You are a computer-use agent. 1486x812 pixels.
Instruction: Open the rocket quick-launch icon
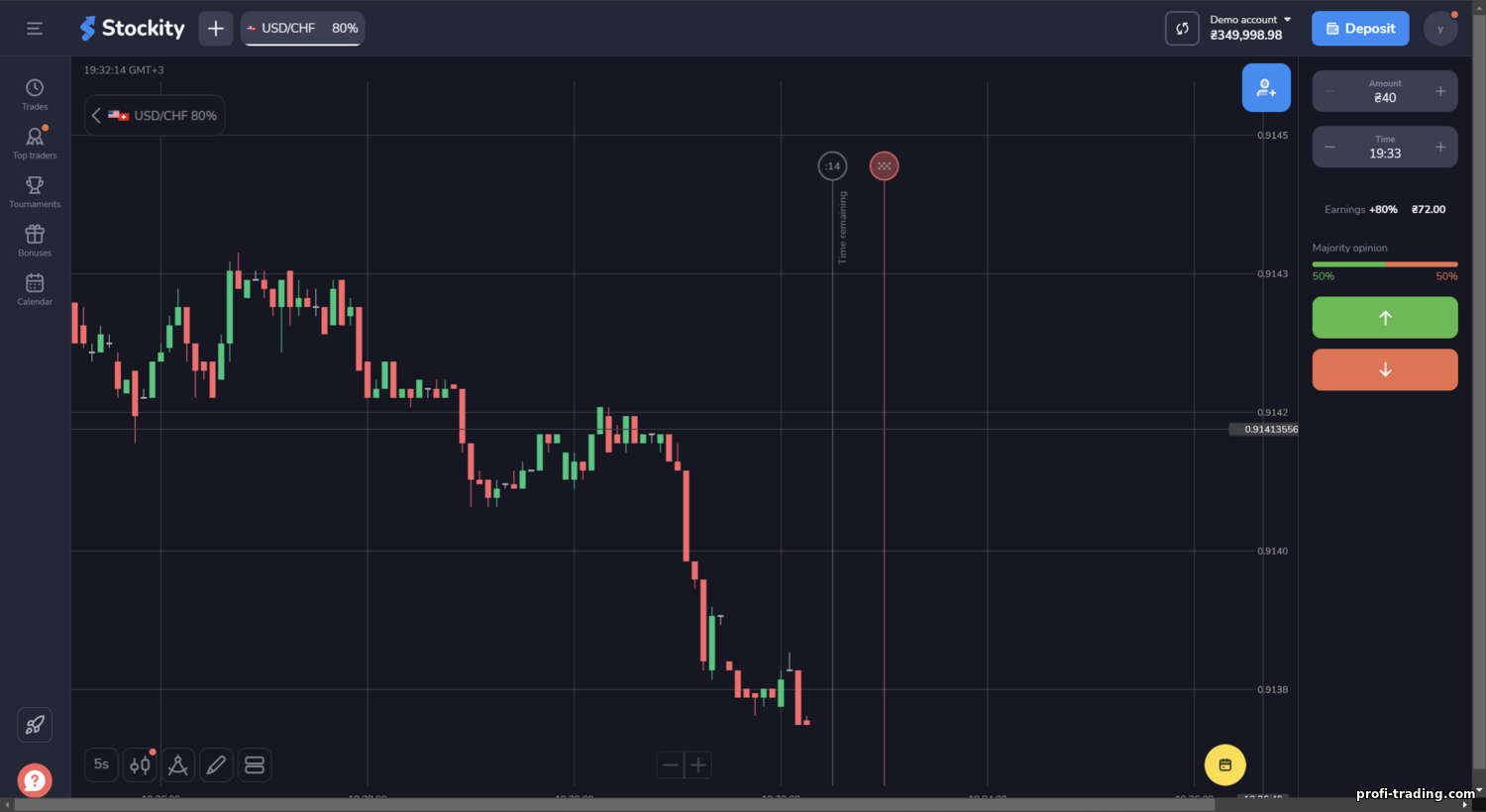[x=35, y=725]
